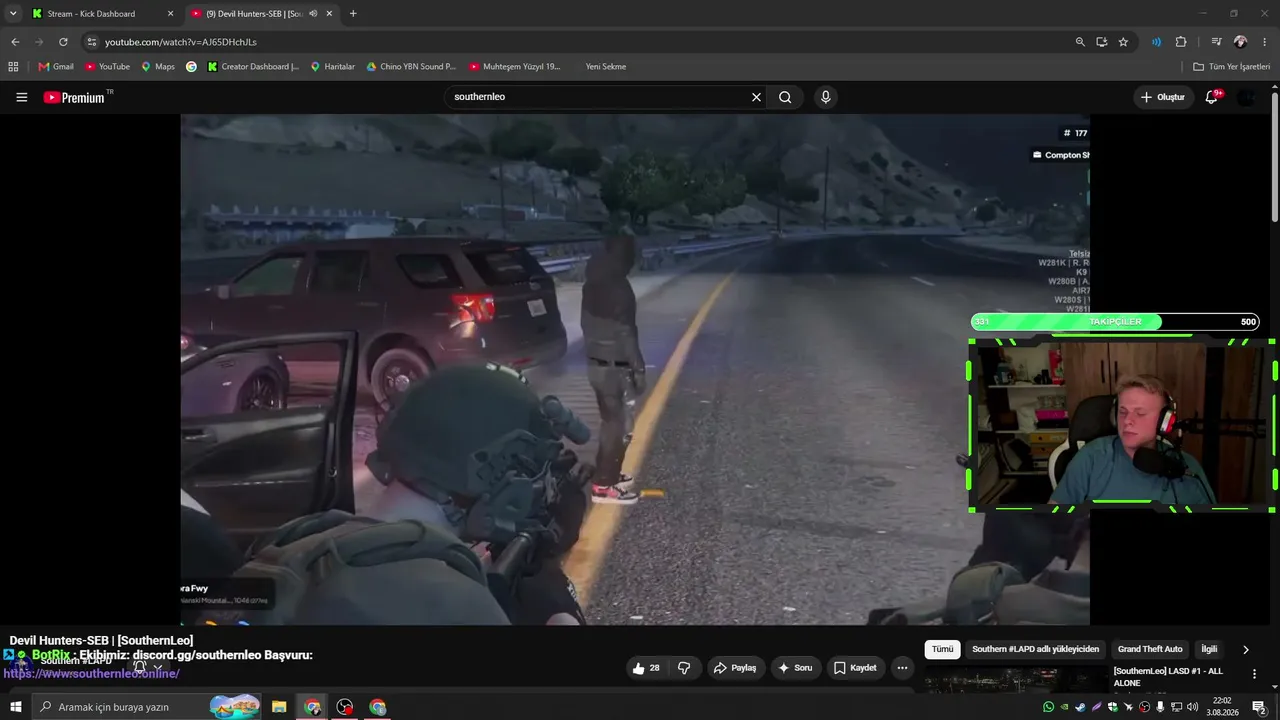
Task: Select 'Southern #LAPD adlı yükleyiciden' chip
Action: 1035,649
